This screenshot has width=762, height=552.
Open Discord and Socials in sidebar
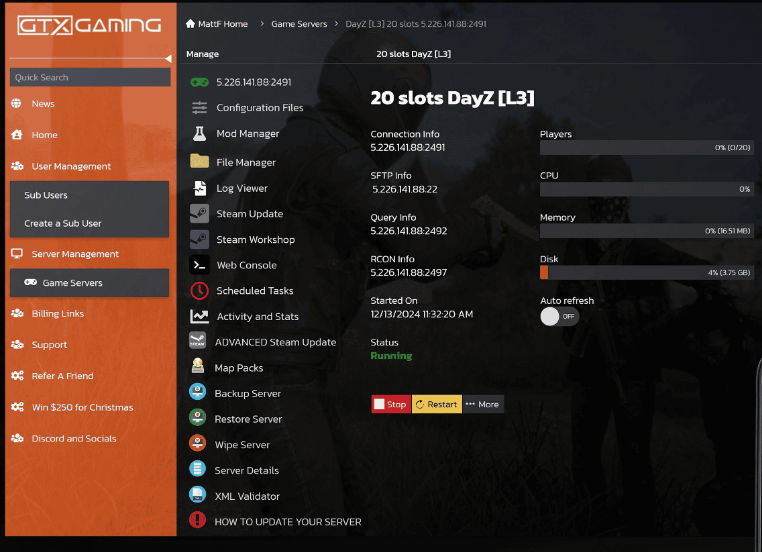[x=74, y=438]
